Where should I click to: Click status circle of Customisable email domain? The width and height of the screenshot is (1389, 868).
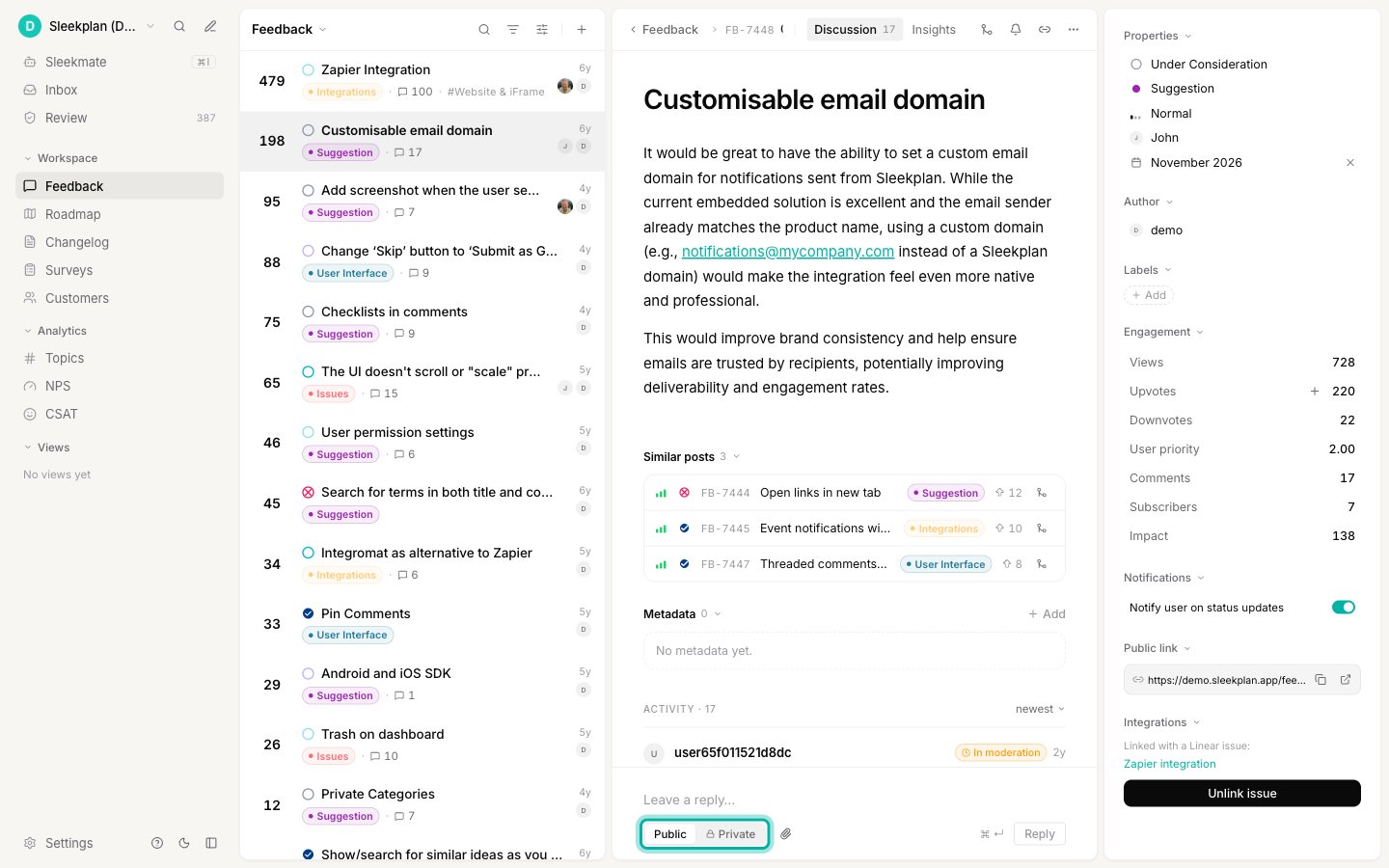pyautogui.click(x=309, y=131)
